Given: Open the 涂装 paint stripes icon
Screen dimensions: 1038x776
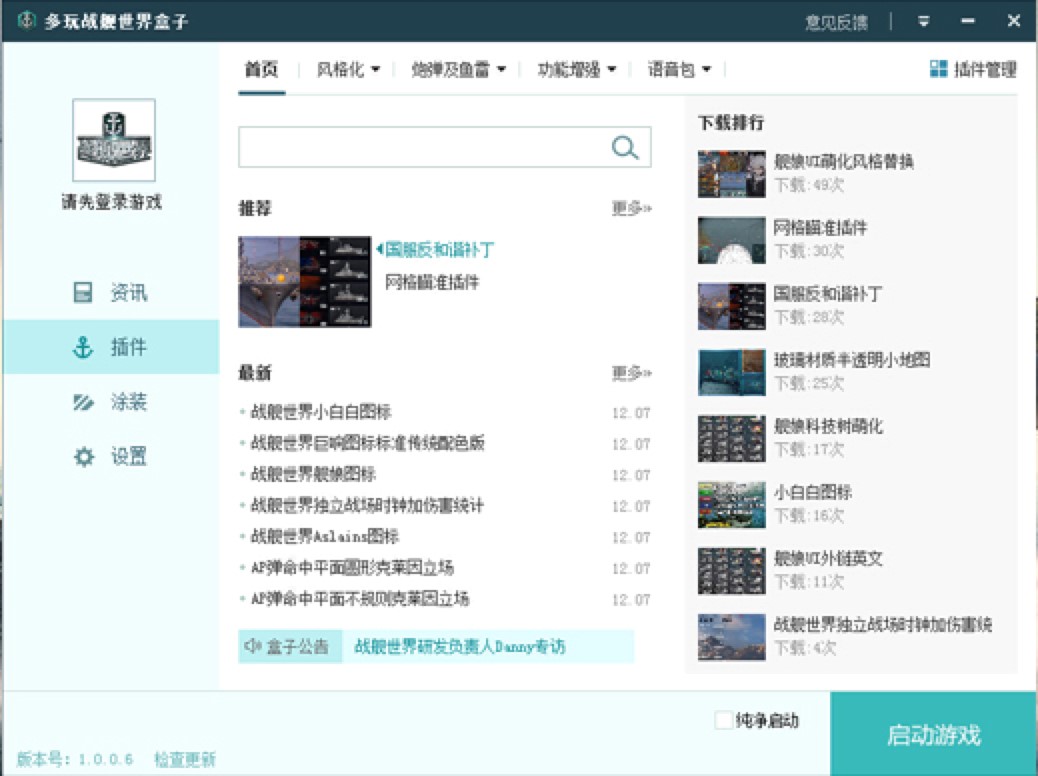Looking at the screenshot, I should tap(83, 402).
